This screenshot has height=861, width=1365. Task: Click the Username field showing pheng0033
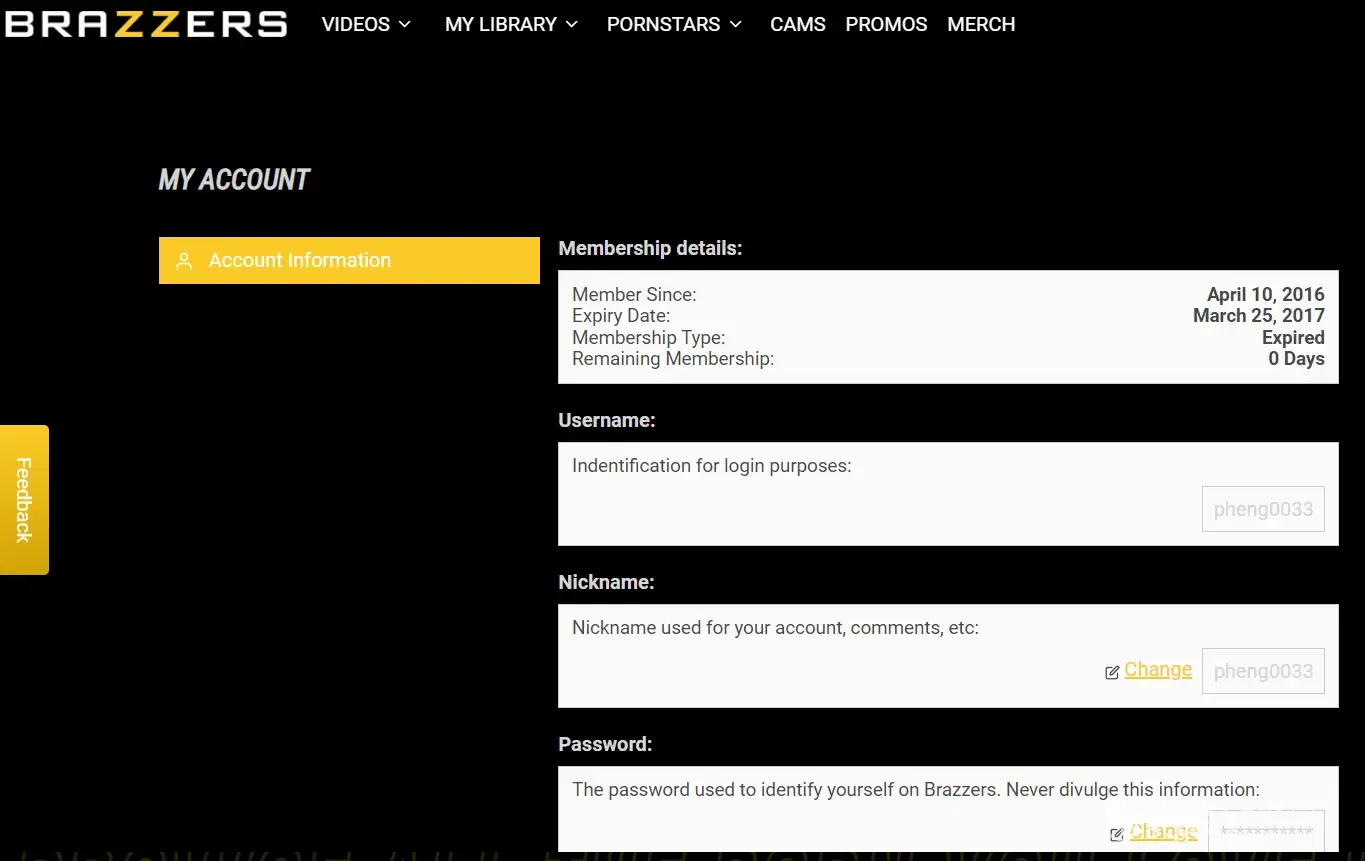[x=1263, y=509]
